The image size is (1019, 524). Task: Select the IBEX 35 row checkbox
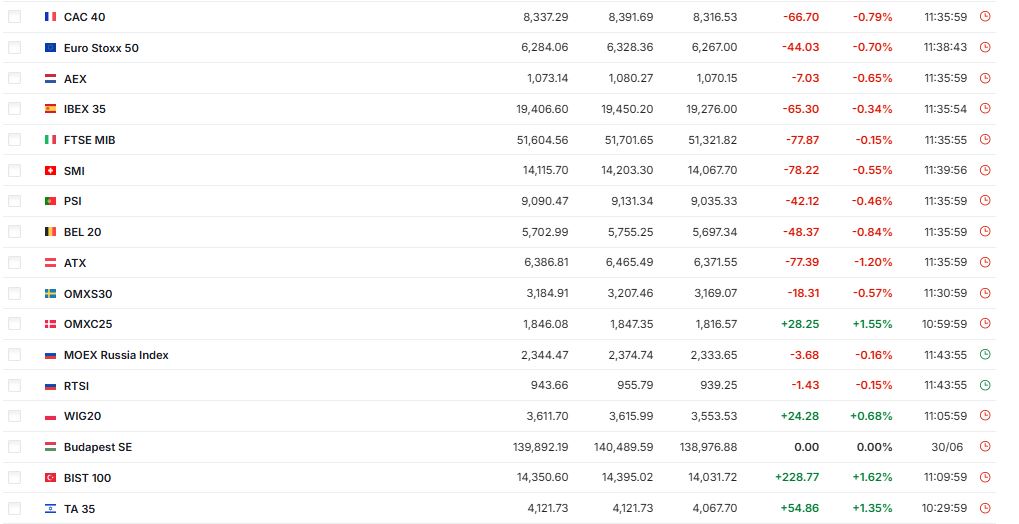click(x=14, y=109)
